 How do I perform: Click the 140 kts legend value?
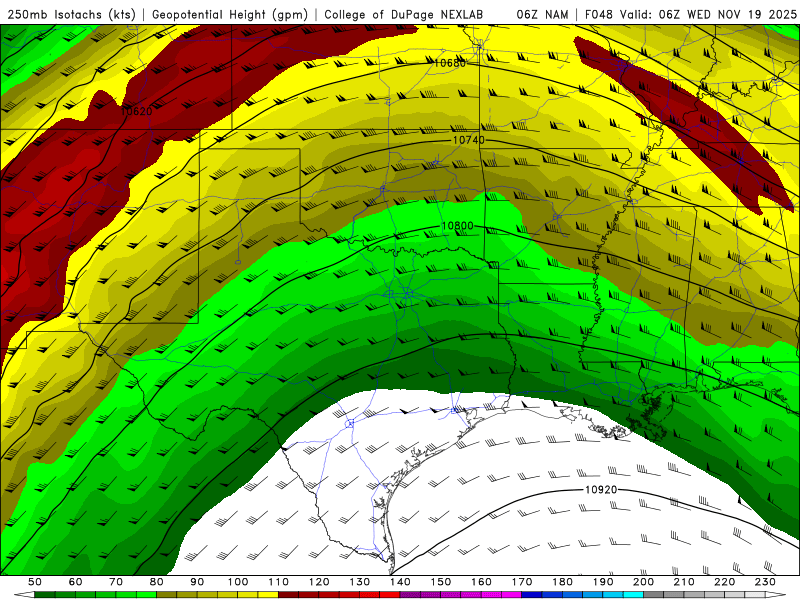click(x=400, y=582)
